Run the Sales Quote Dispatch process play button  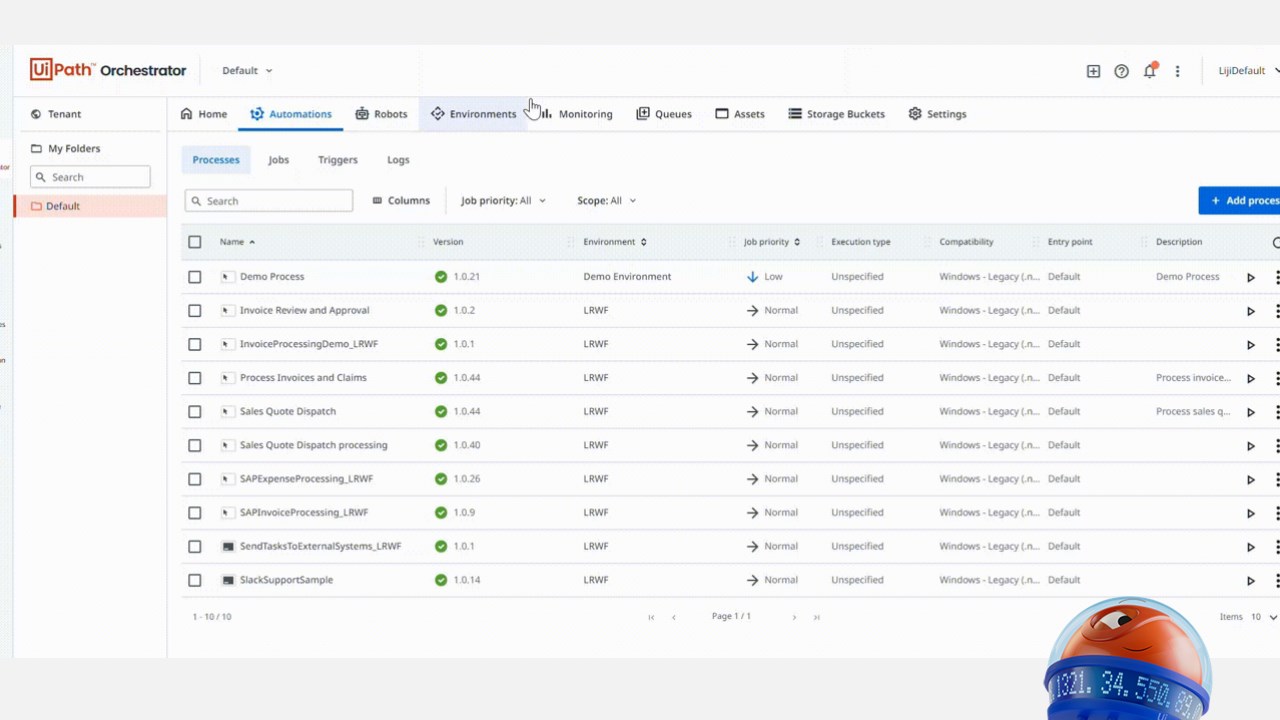[1250, 412]
